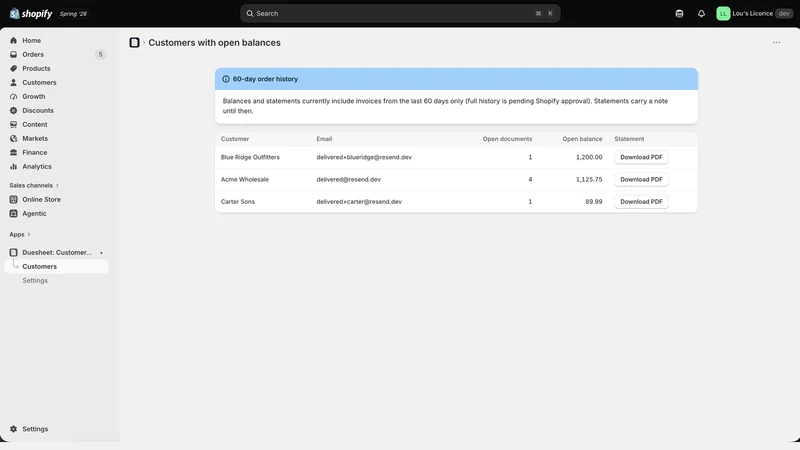Download PDF for Carter Sons
Image resolution: width=800 pixels, height=450 pixels.
641,202
